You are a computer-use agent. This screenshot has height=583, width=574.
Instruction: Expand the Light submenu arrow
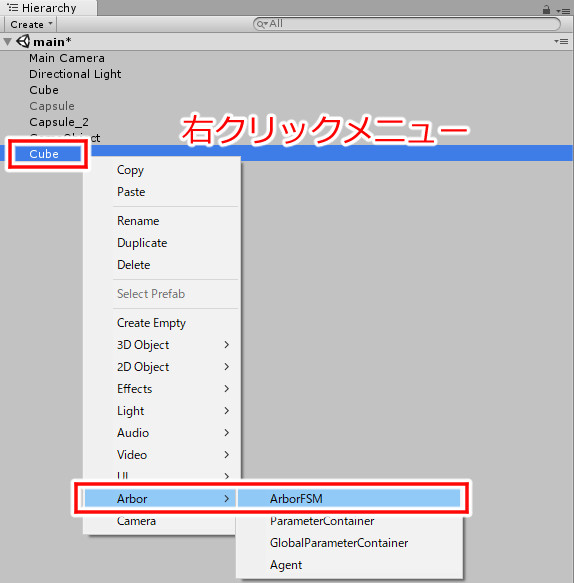click(226, 410)
